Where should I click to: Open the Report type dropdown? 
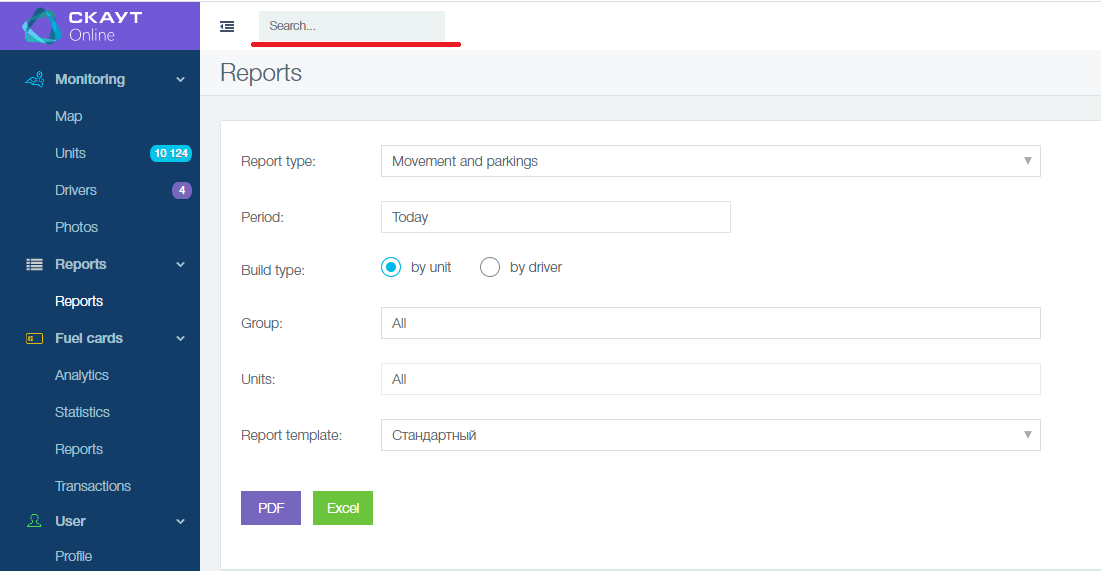click(x=710, y=161)
